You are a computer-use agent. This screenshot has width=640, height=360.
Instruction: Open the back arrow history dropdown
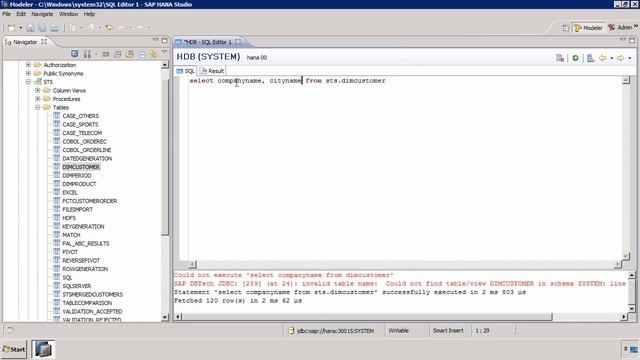(611, 58)
